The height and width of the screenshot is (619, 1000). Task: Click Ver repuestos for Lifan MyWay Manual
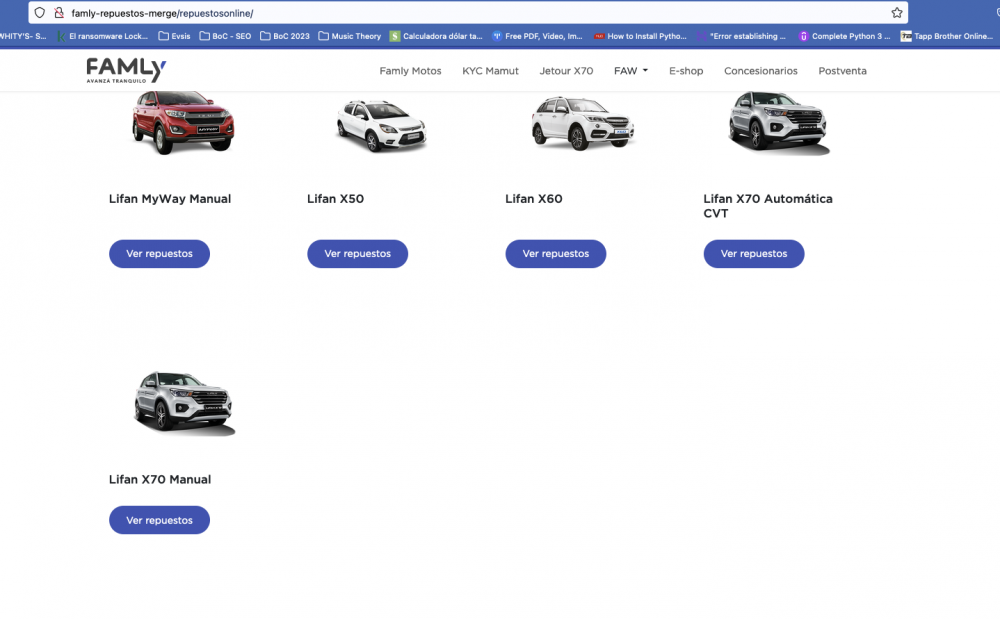tap(159, 254)
